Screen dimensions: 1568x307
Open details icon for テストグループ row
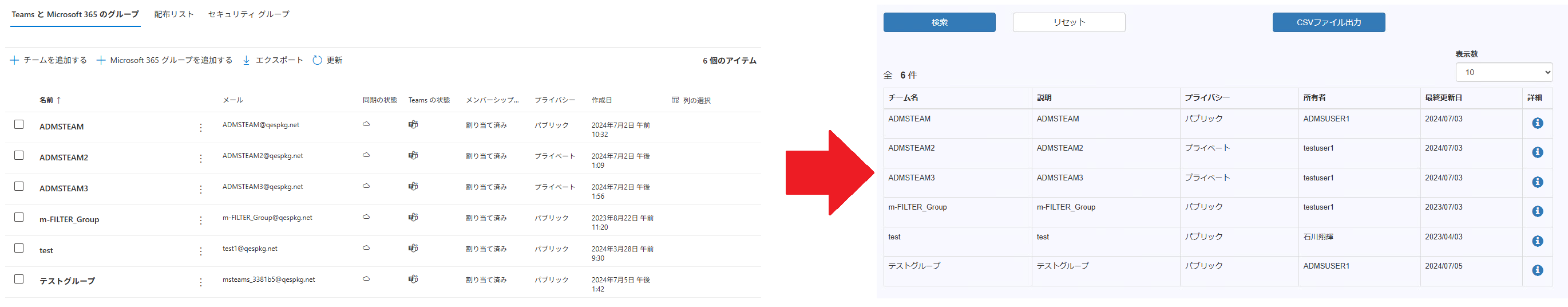(1537, 270)
